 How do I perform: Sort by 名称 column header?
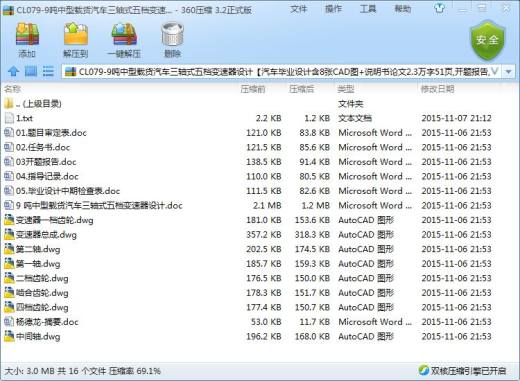click(x=13, y=89)
